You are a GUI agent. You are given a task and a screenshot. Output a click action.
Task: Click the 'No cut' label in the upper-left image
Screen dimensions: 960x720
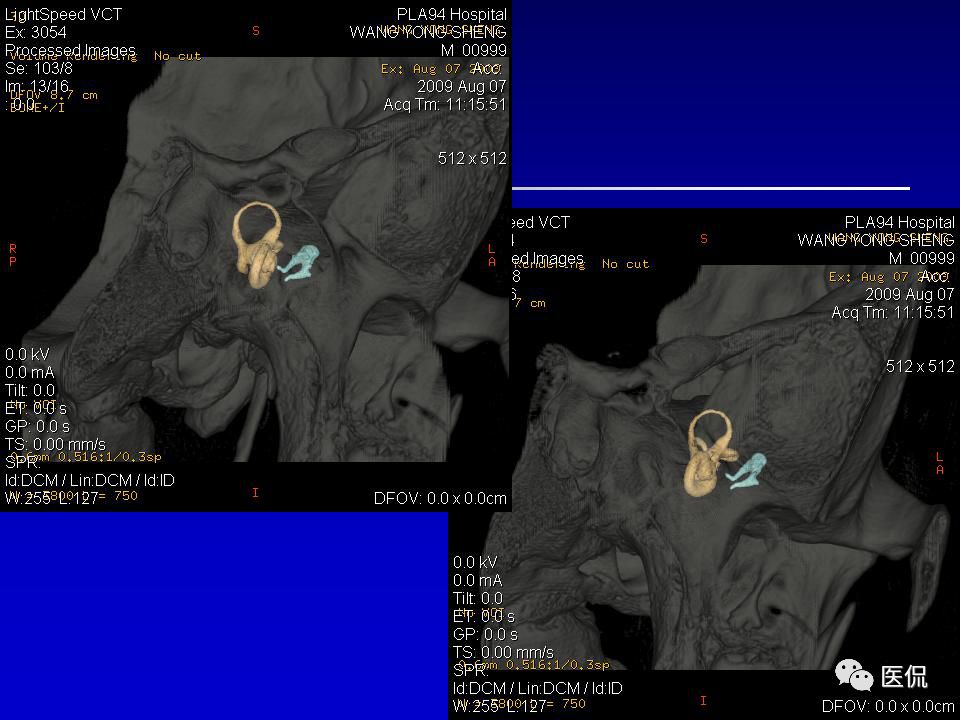pos(178,56)
